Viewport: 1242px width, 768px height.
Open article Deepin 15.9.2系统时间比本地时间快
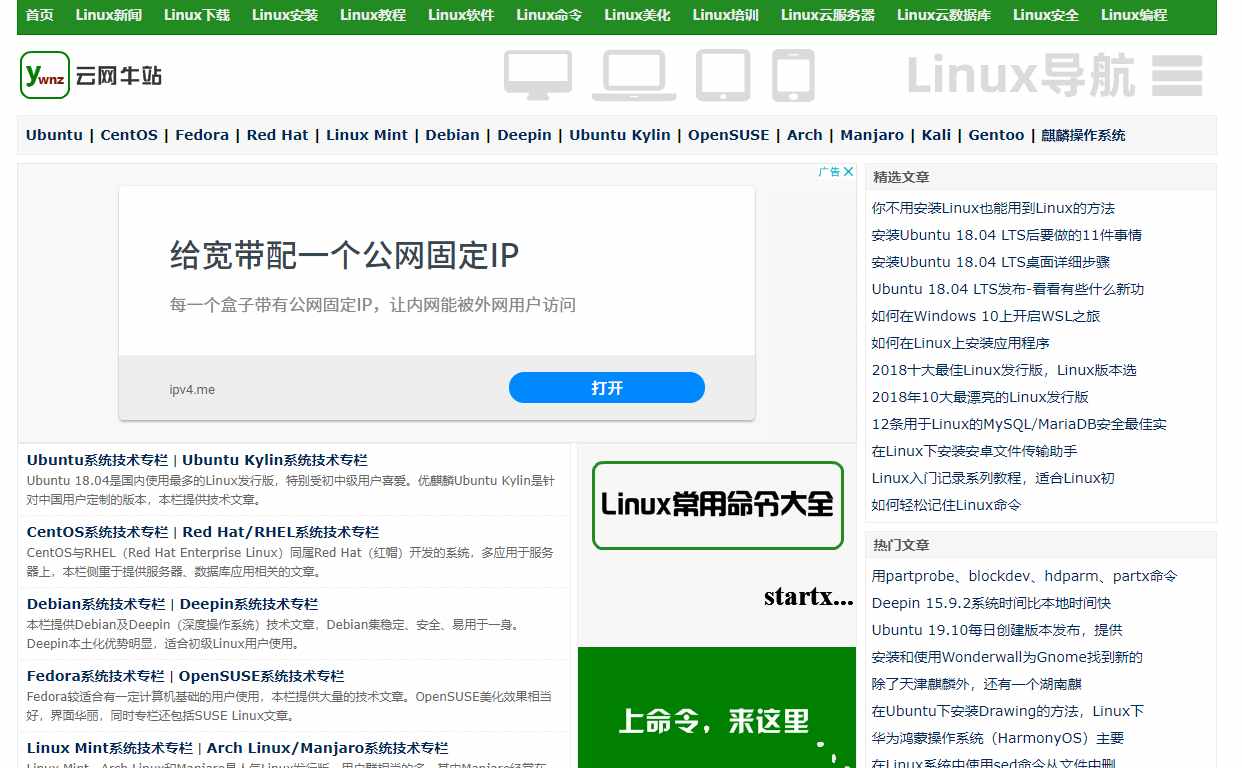pyautogui.click(x=992, y=603)
